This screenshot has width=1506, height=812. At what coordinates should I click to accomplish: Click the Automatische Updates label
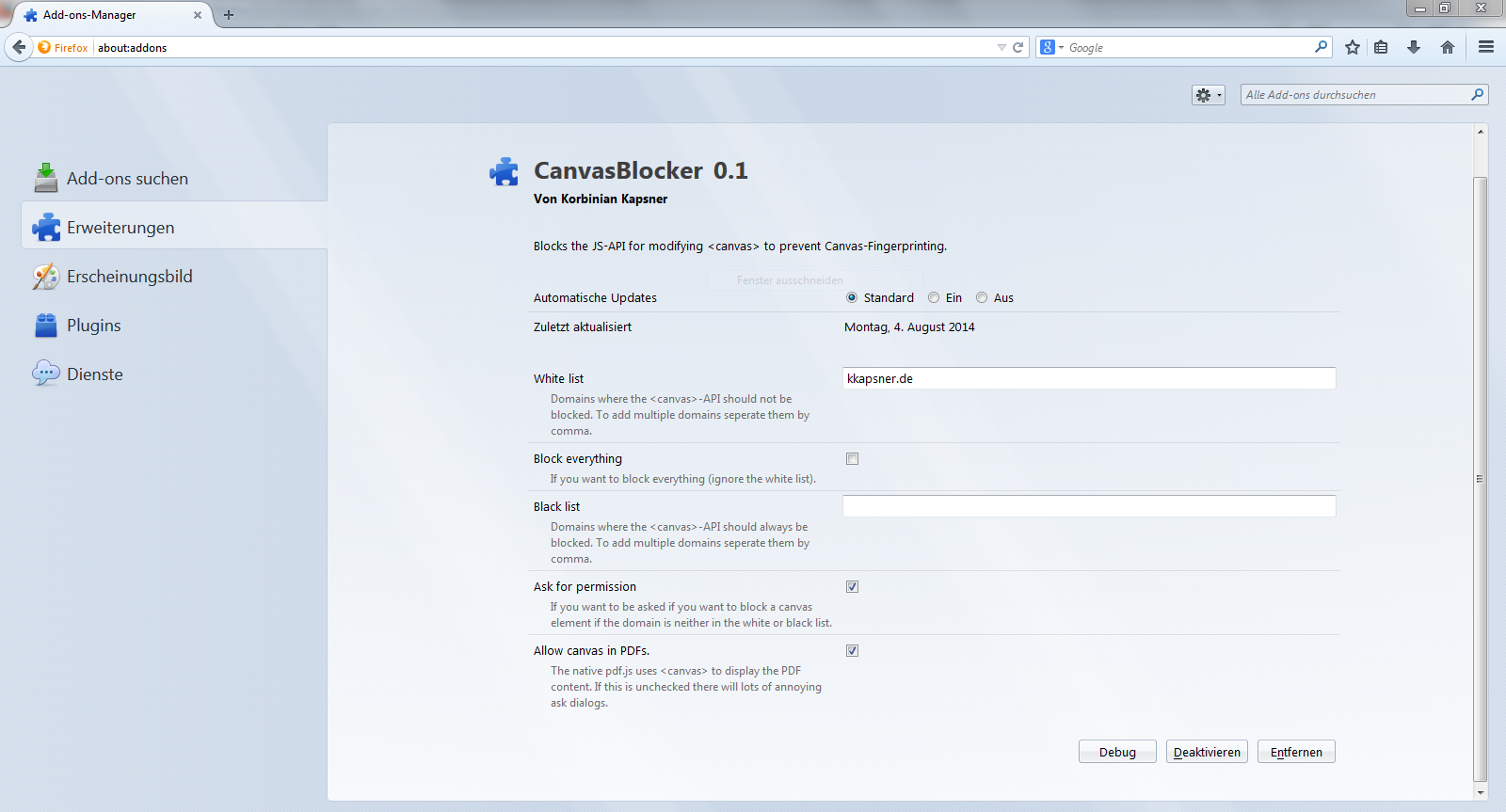pos(595,297)
